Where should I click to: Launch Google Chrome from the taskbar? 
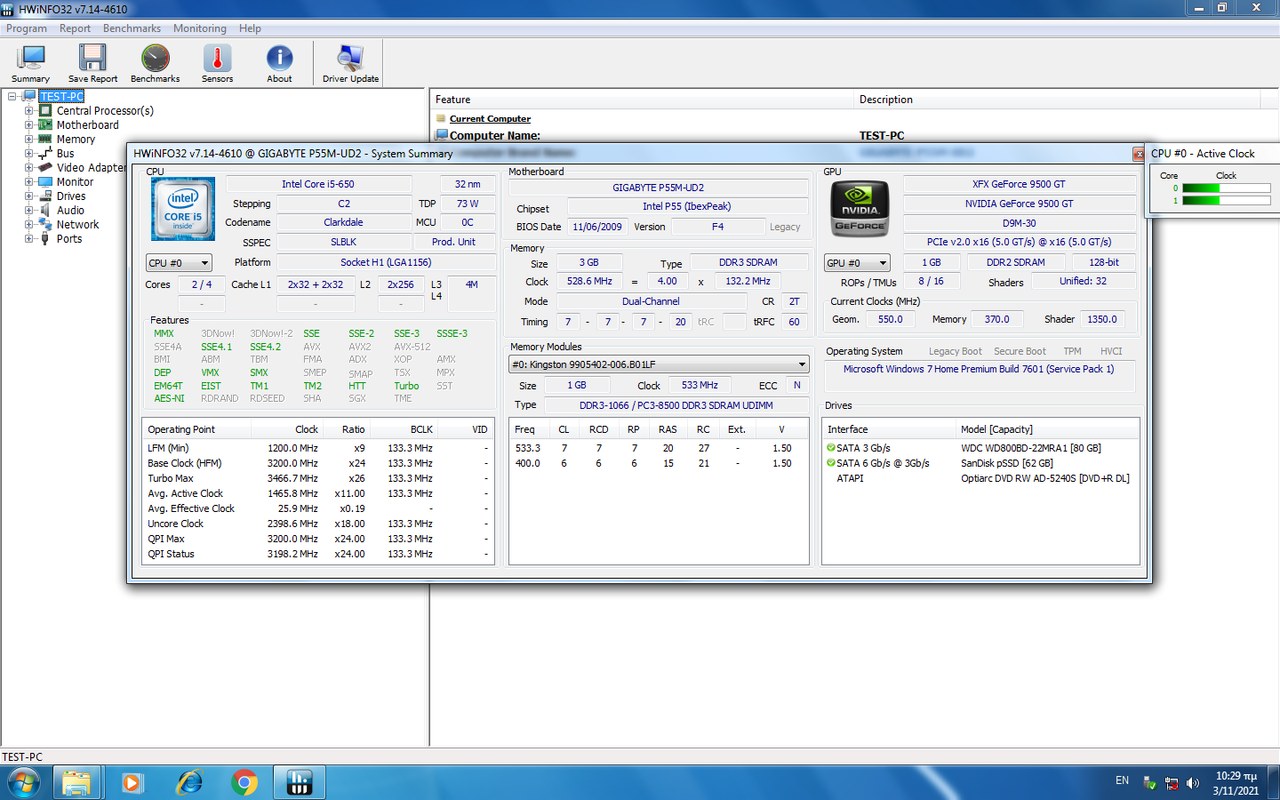click(x=244, y=781)
